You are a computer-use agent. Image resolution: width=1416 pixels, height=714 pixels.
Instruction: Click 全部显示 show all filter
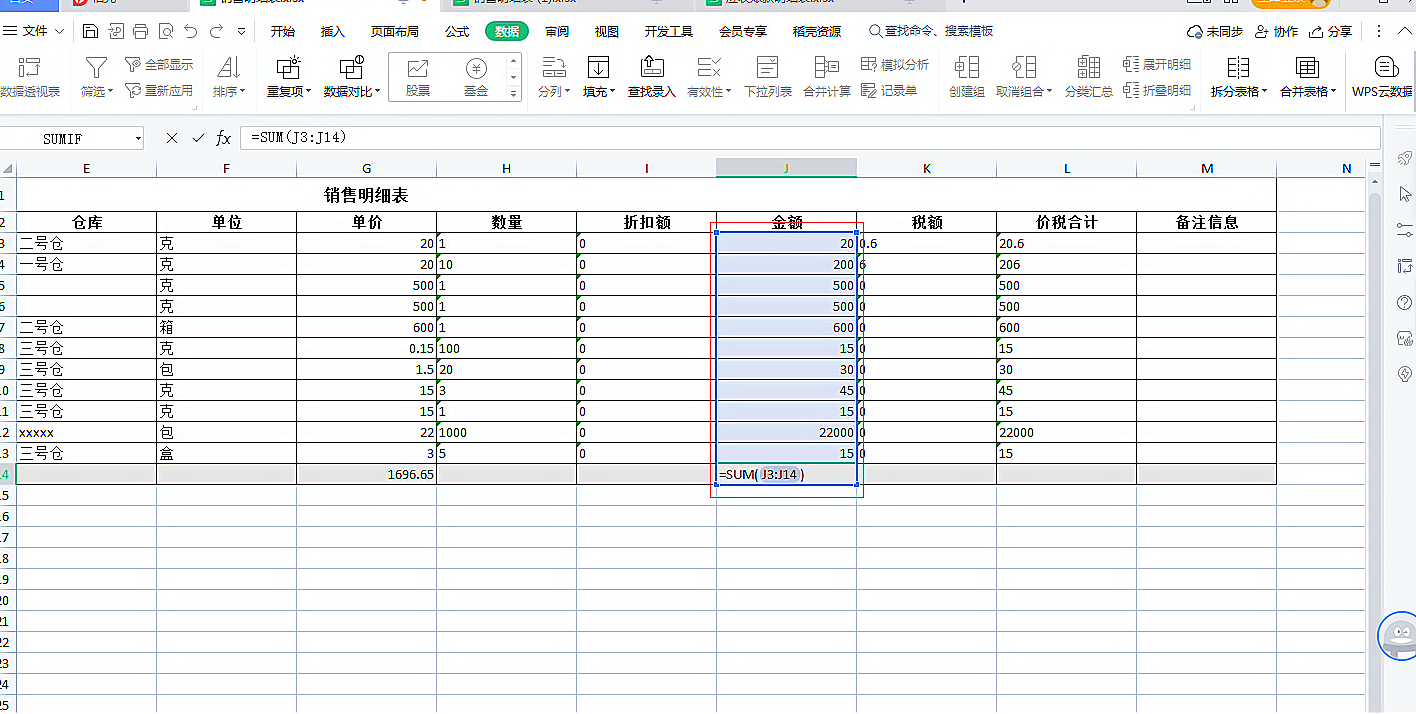pos(159,65)
